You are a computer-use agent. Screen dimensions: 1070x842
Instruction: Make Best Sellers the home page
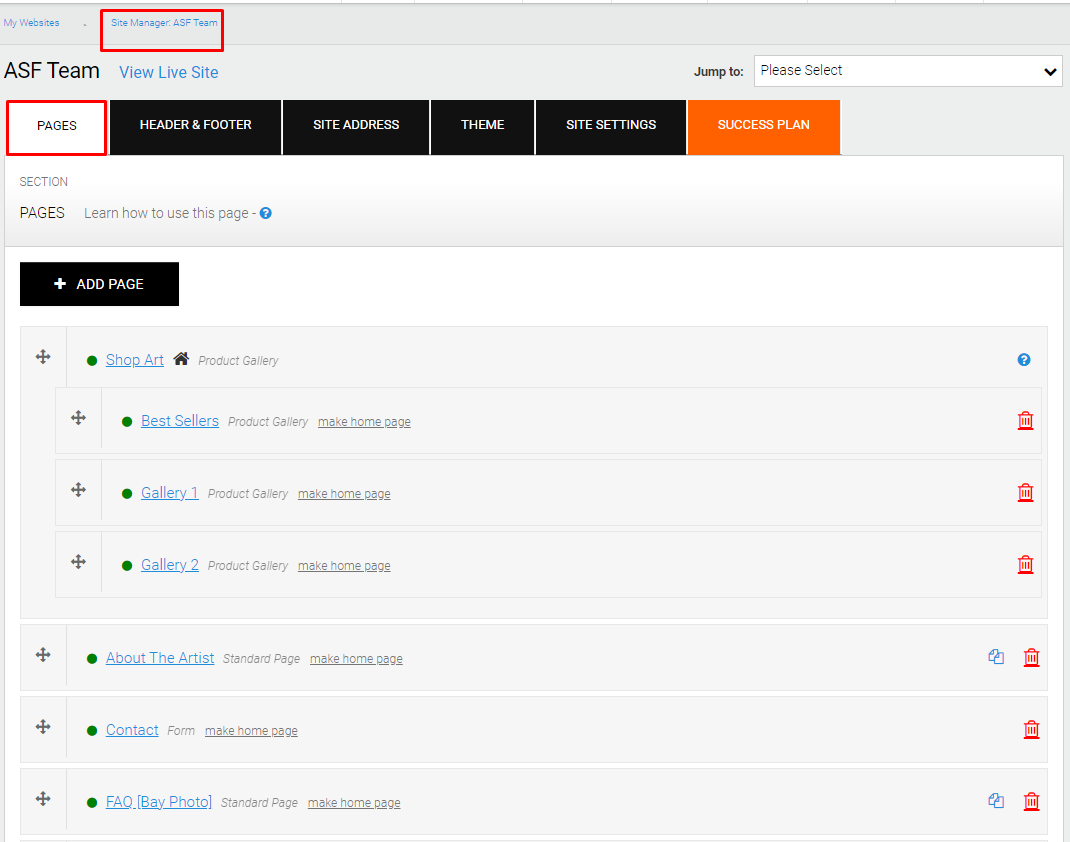[x=364, y=422]
